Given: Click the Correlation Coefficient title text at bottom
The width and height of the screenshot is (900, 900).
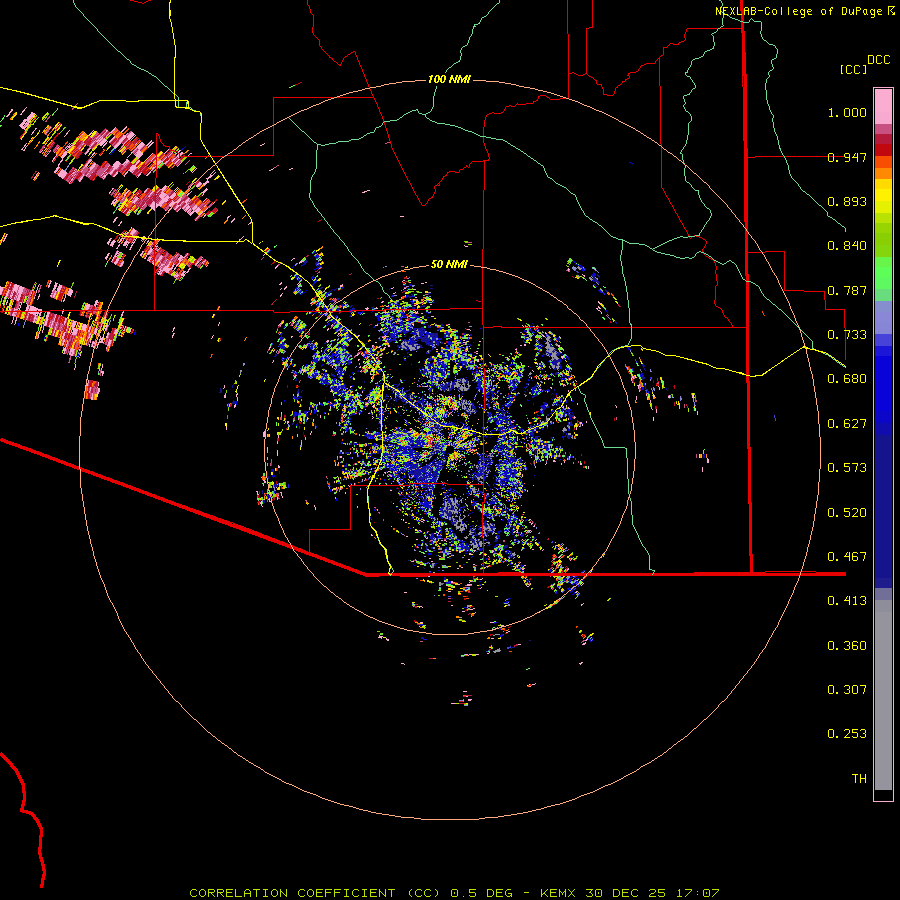Looking at the screenshot, I should [x=315, y=893].
